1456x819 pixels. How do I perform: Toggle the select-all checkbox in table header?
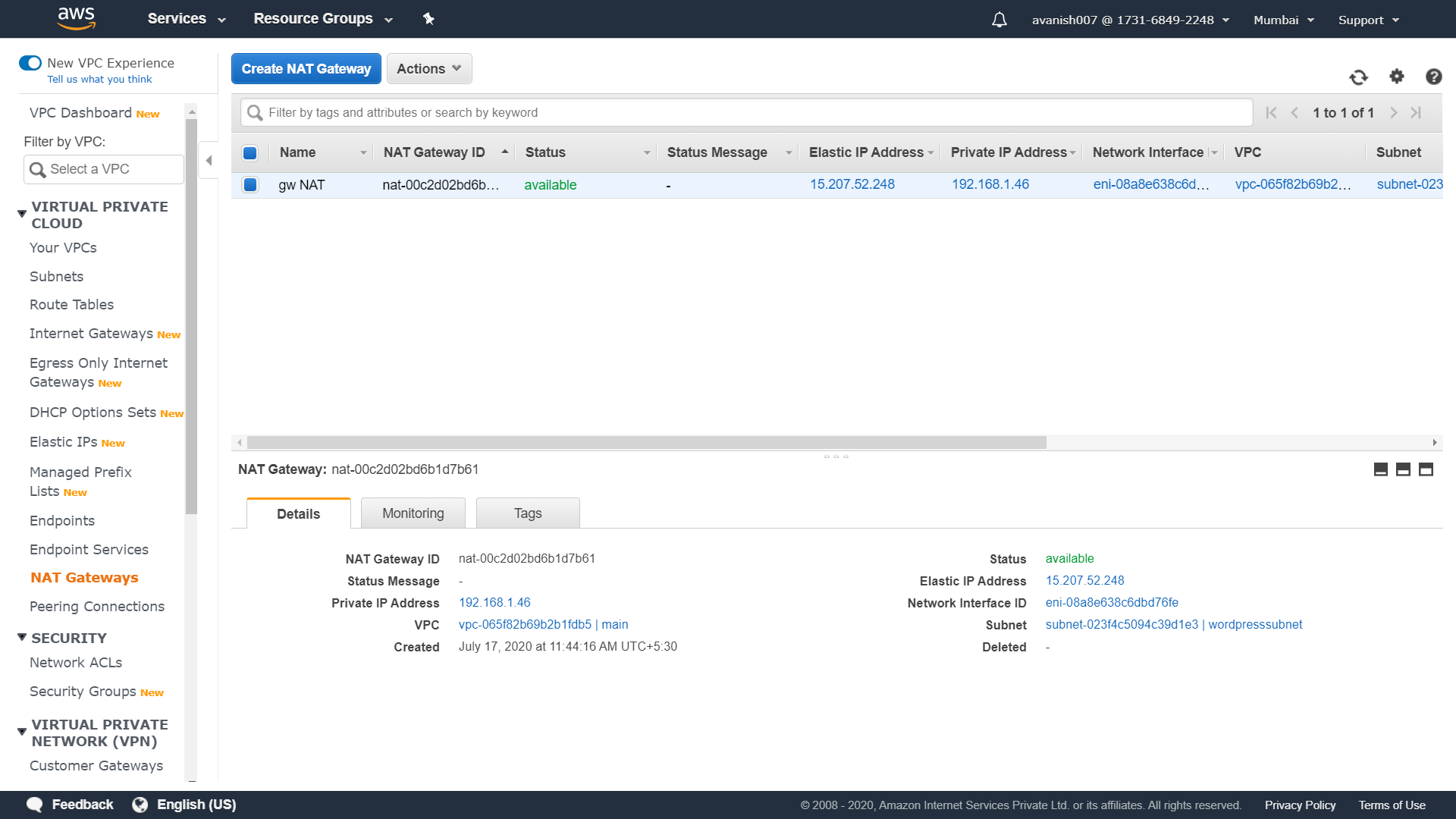250,152
